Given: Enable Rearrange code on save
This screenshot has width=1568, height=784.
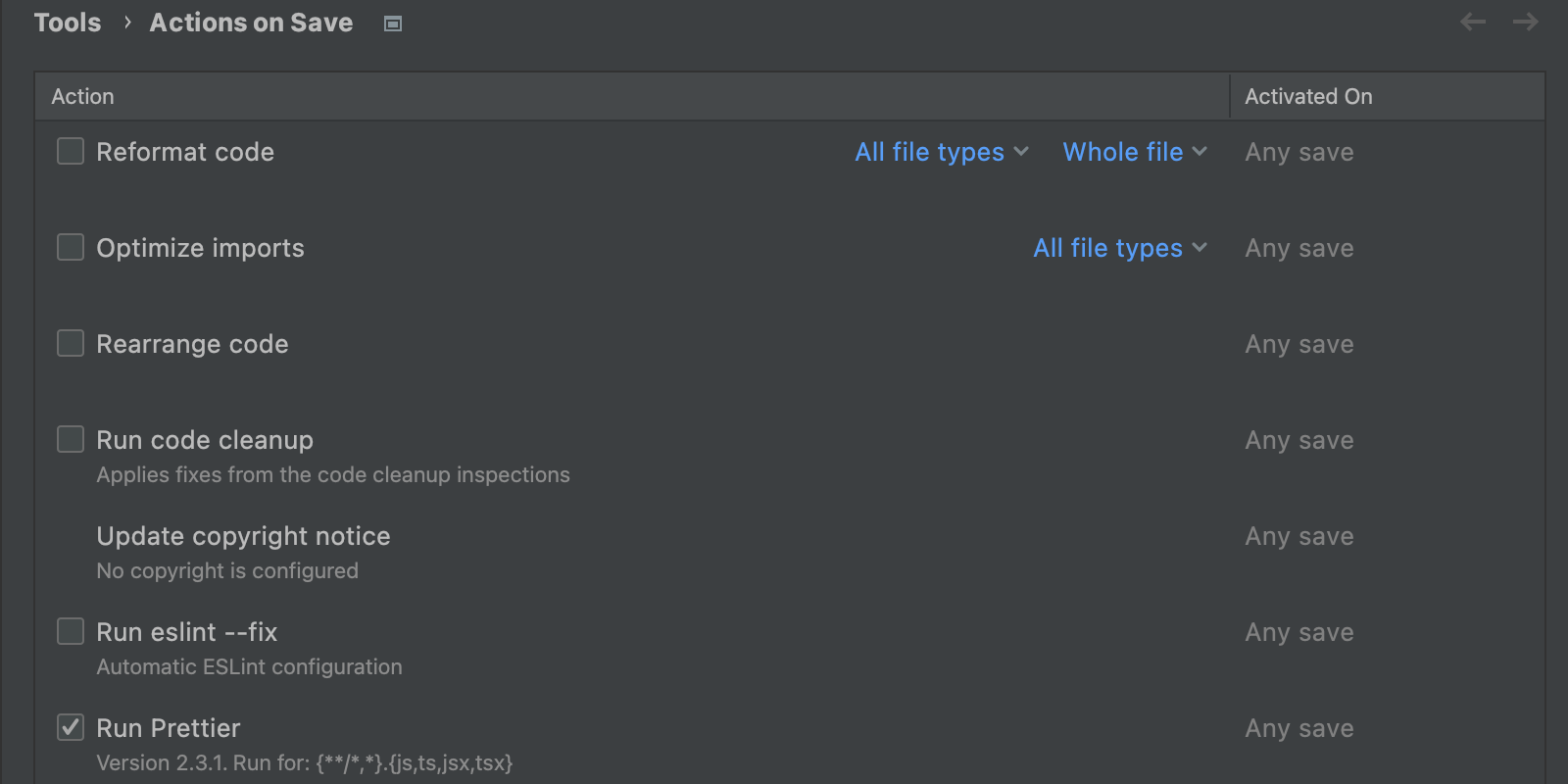Looking at the screenshot, I should pos(71,343).
